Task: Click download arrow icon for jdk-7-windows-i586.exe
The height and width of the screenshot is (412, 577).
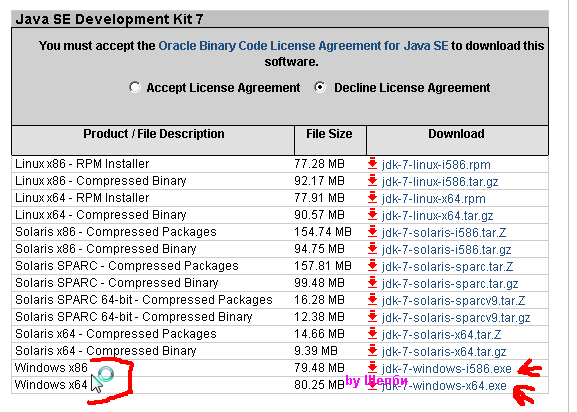Action: click(372, 367)
